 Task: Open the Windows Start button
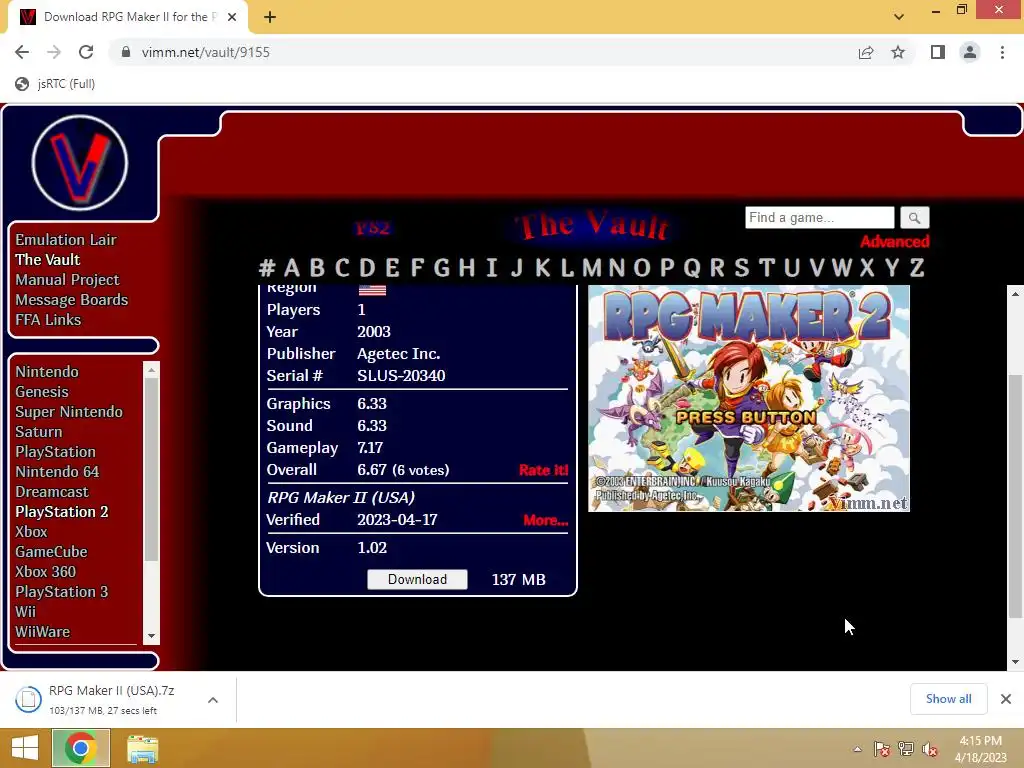pos(24,748)
